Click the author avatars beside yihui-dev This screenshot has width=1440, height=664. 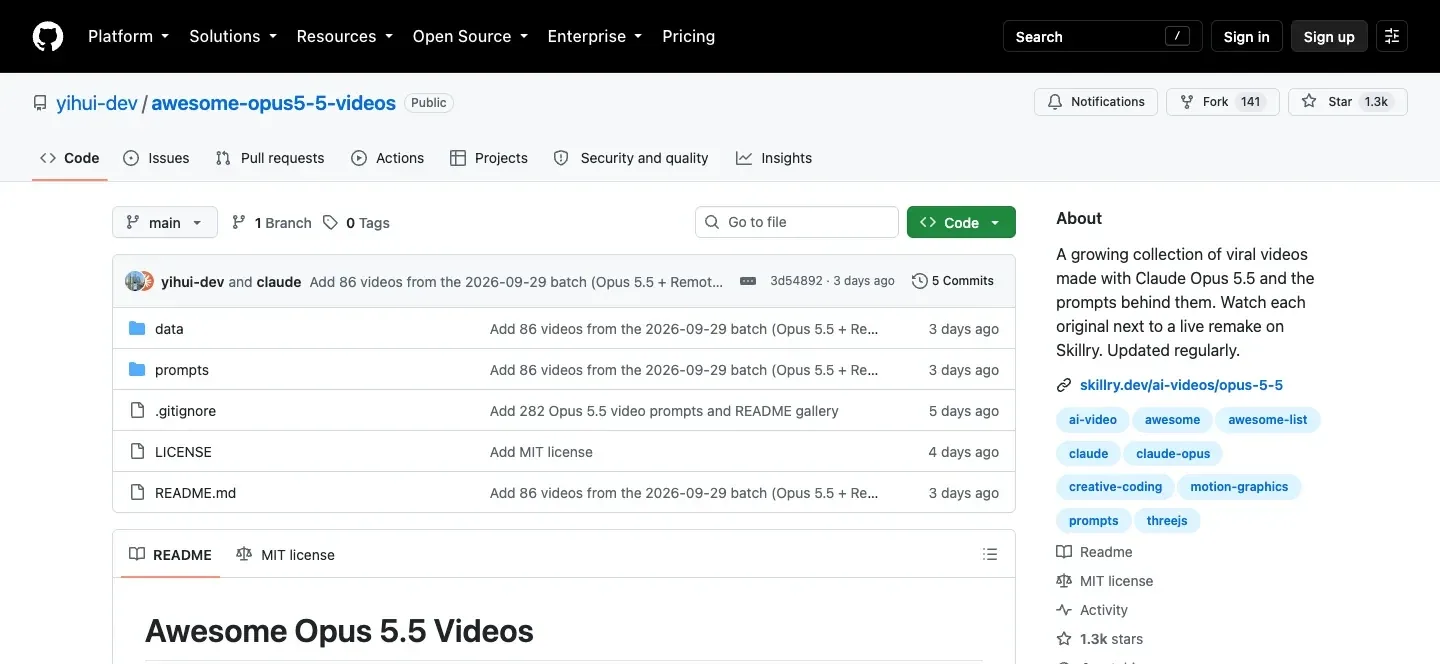tap(140, 281)
